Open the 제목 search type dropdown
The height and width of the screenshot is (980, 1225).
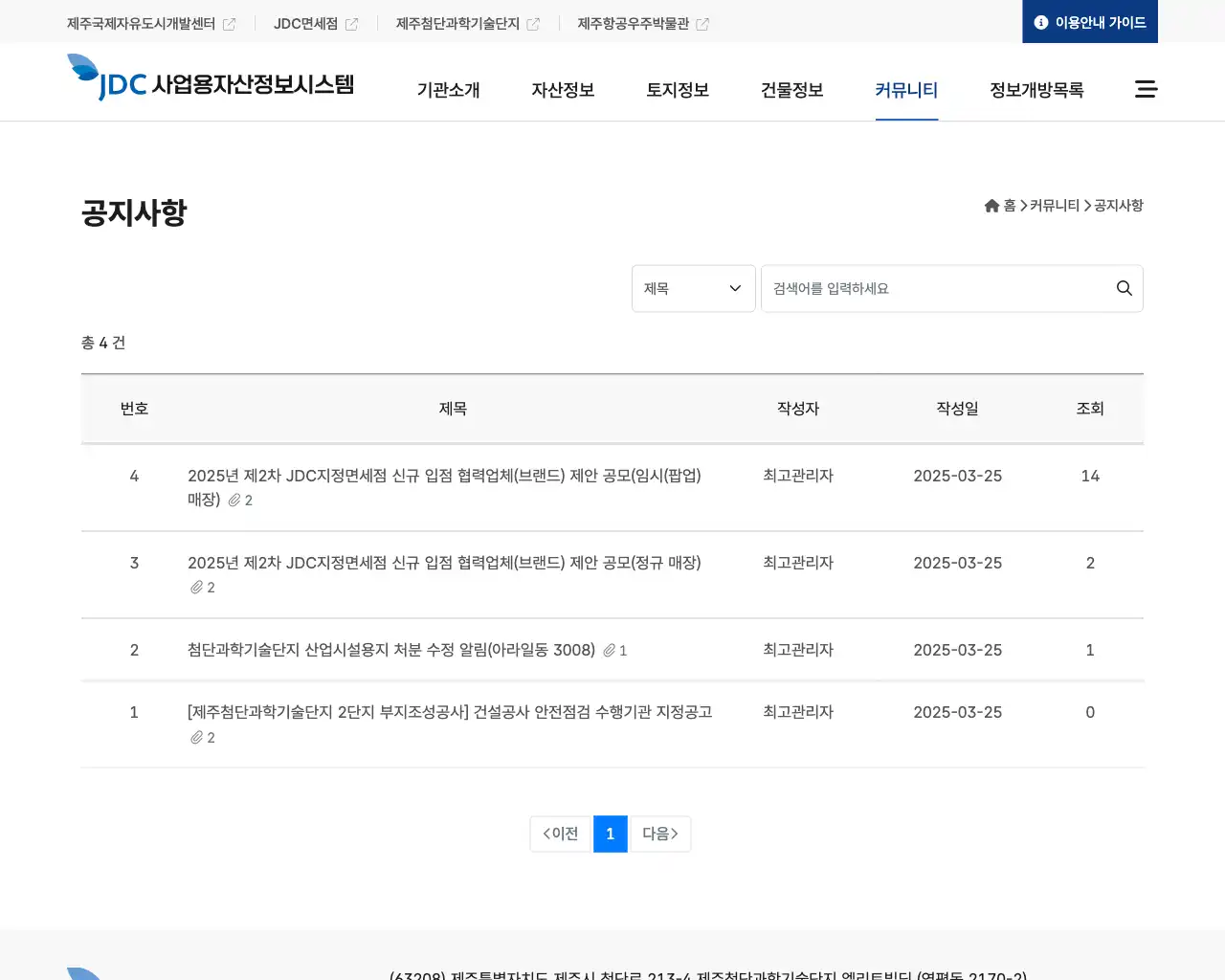coord(694,288)
